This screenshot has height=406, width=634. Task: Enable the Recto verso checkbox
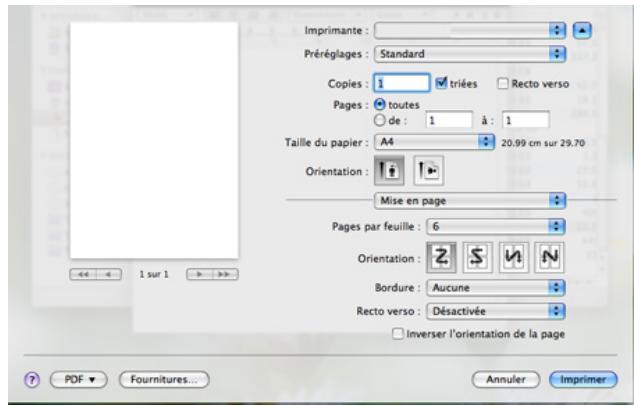pyautogui.click(x=503, y=84)
